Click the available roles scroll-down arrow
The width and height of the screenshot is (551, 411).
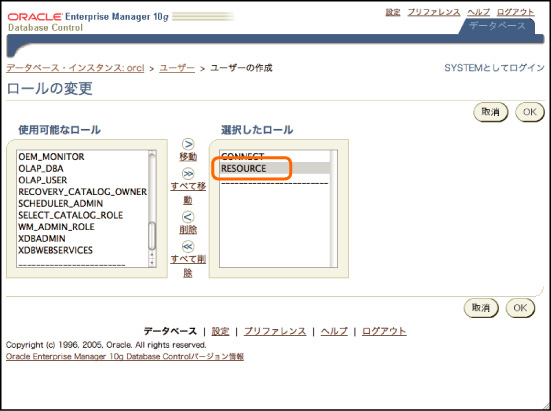(152, 263)
